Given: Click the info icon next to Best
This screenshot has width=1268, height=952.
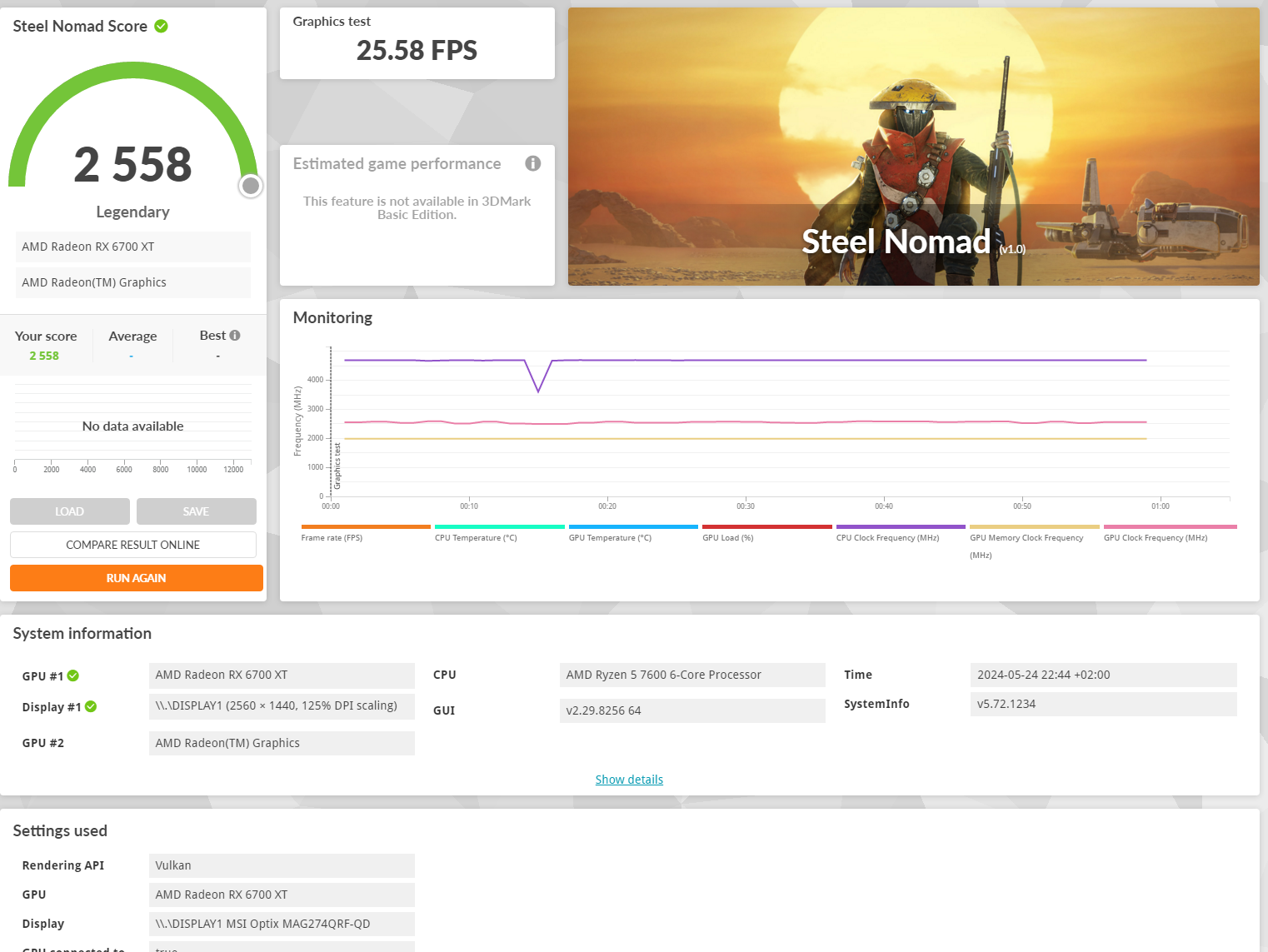Looking at the screenshot, I should [x=235, y=335].
